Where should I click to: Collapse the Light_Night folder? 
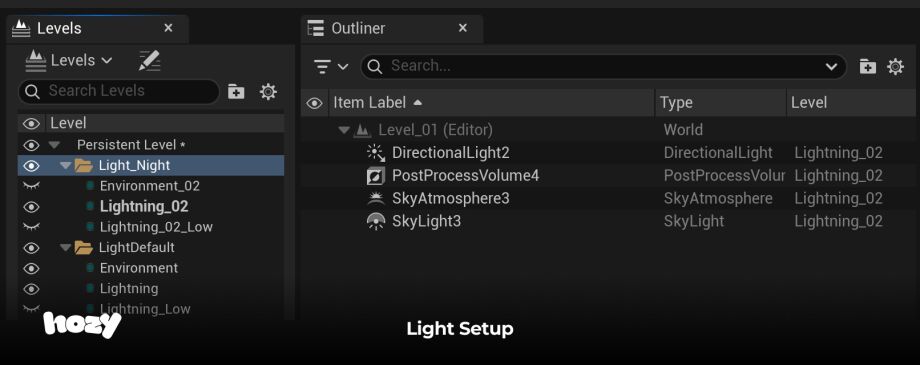pyautogui.click(x=66, y=166)
